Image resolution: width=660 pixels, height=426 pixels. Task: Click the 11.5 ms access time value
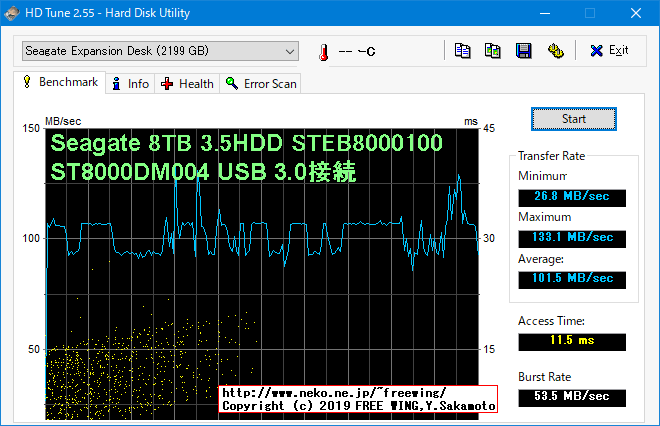(572, 342)
